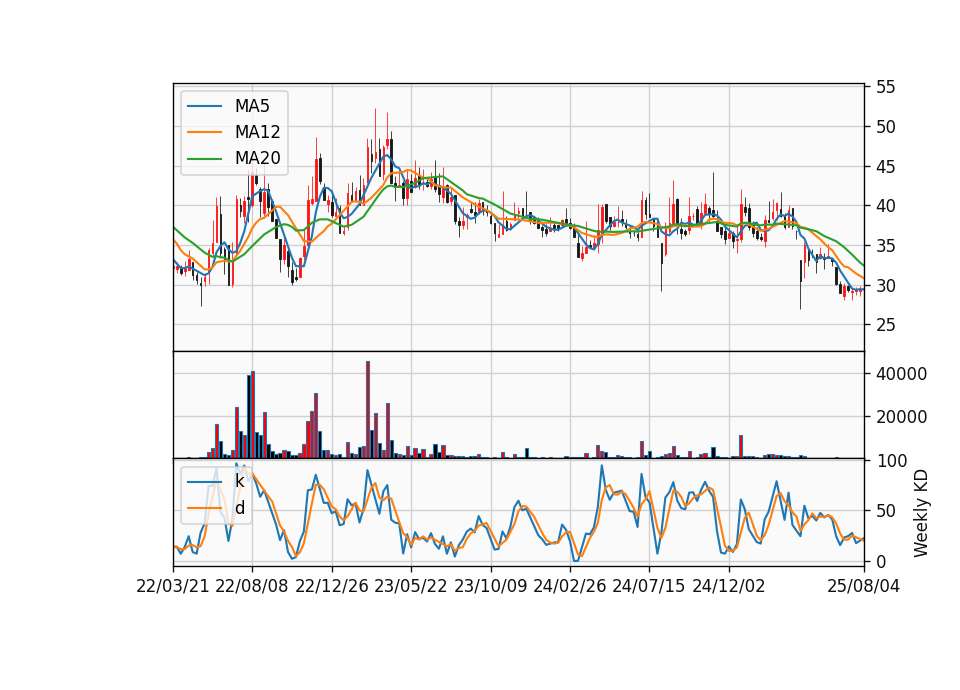Click the price axis value 45
The image size is (960, 690).
(885, 167)
